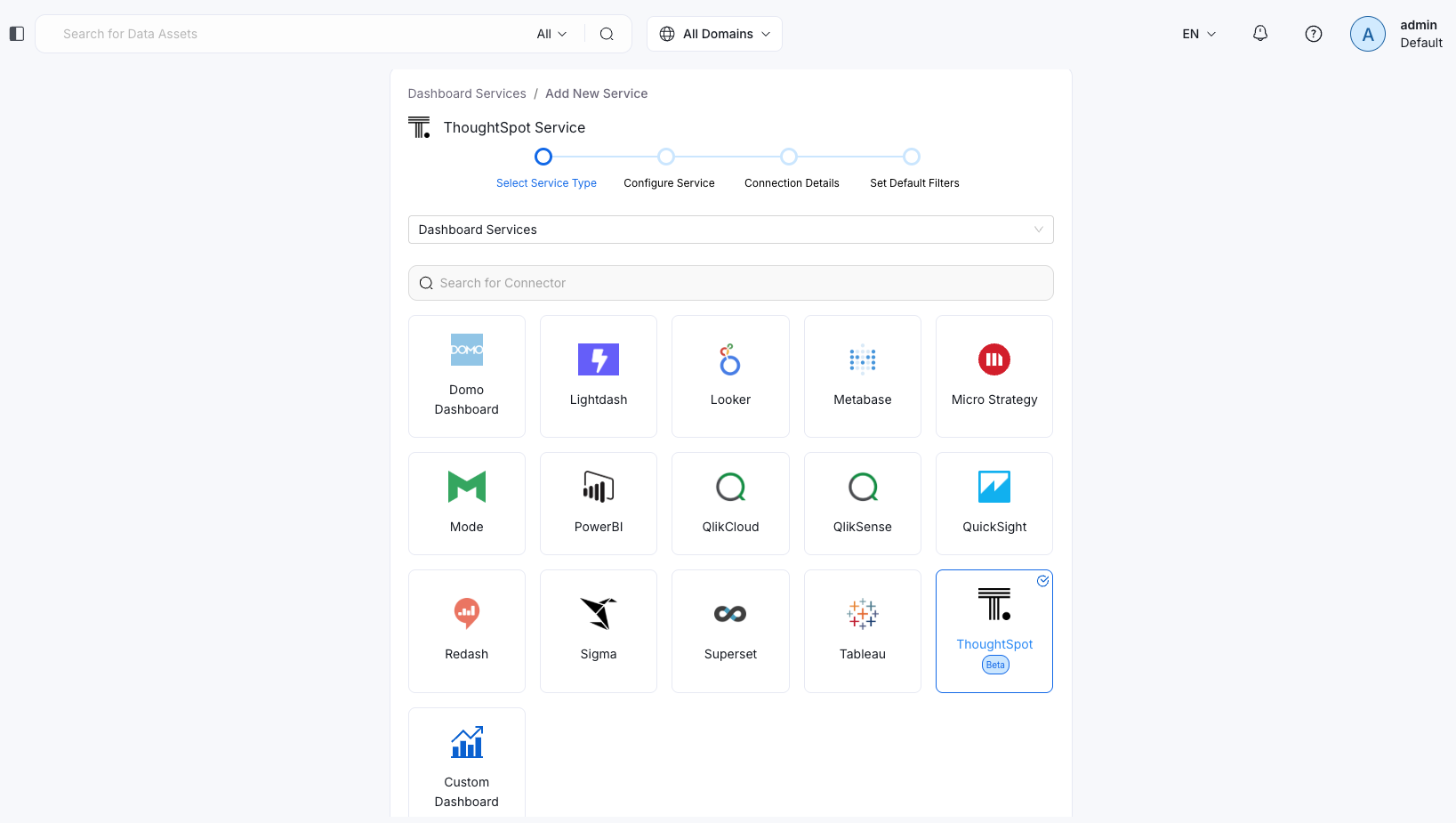1456x823 pixels.
Task: Pick the PowerBI connector icon
Action: (598, 487)
